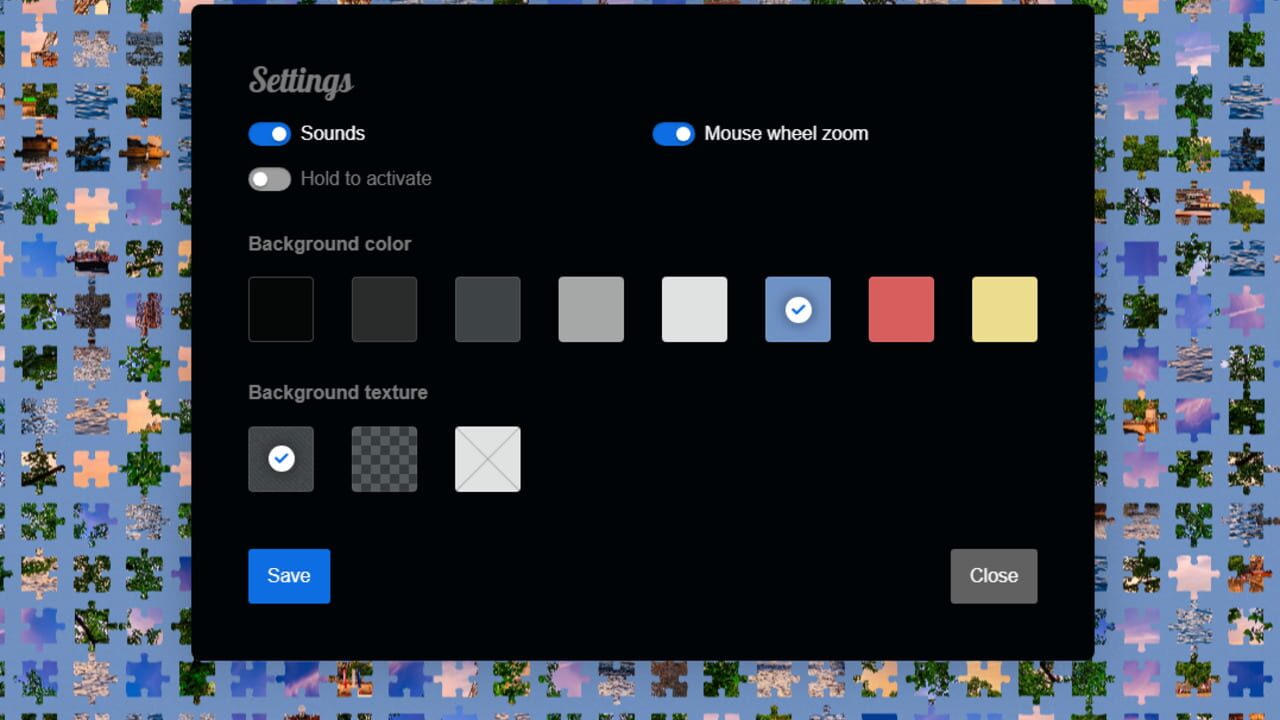Select the checkerboard background texture
The height and width of the screenshot is (720, 1280).
(384, 459)
